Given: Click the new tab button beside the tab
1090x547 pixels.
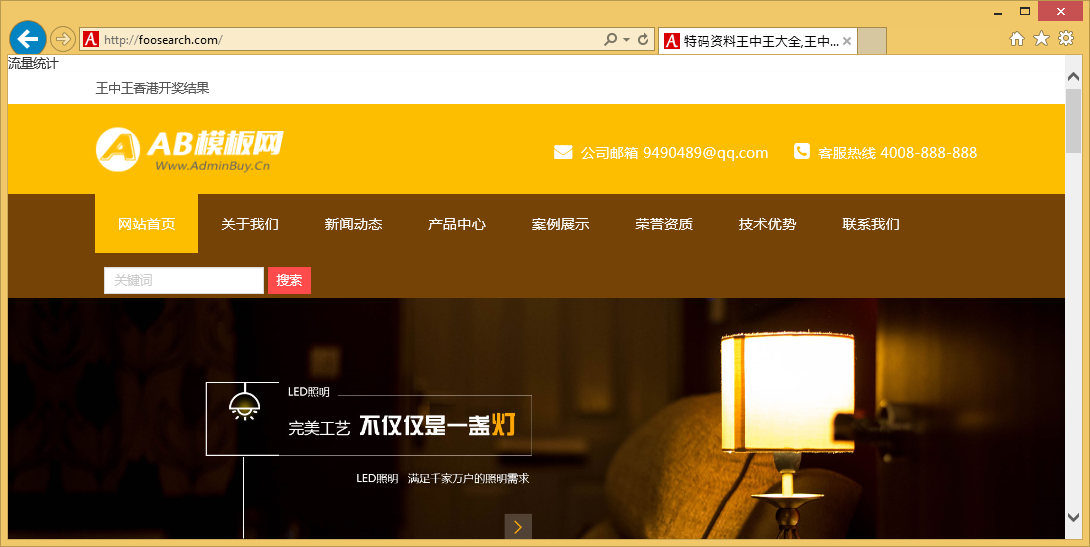Looking at the screenshot, I should [872, 41].
